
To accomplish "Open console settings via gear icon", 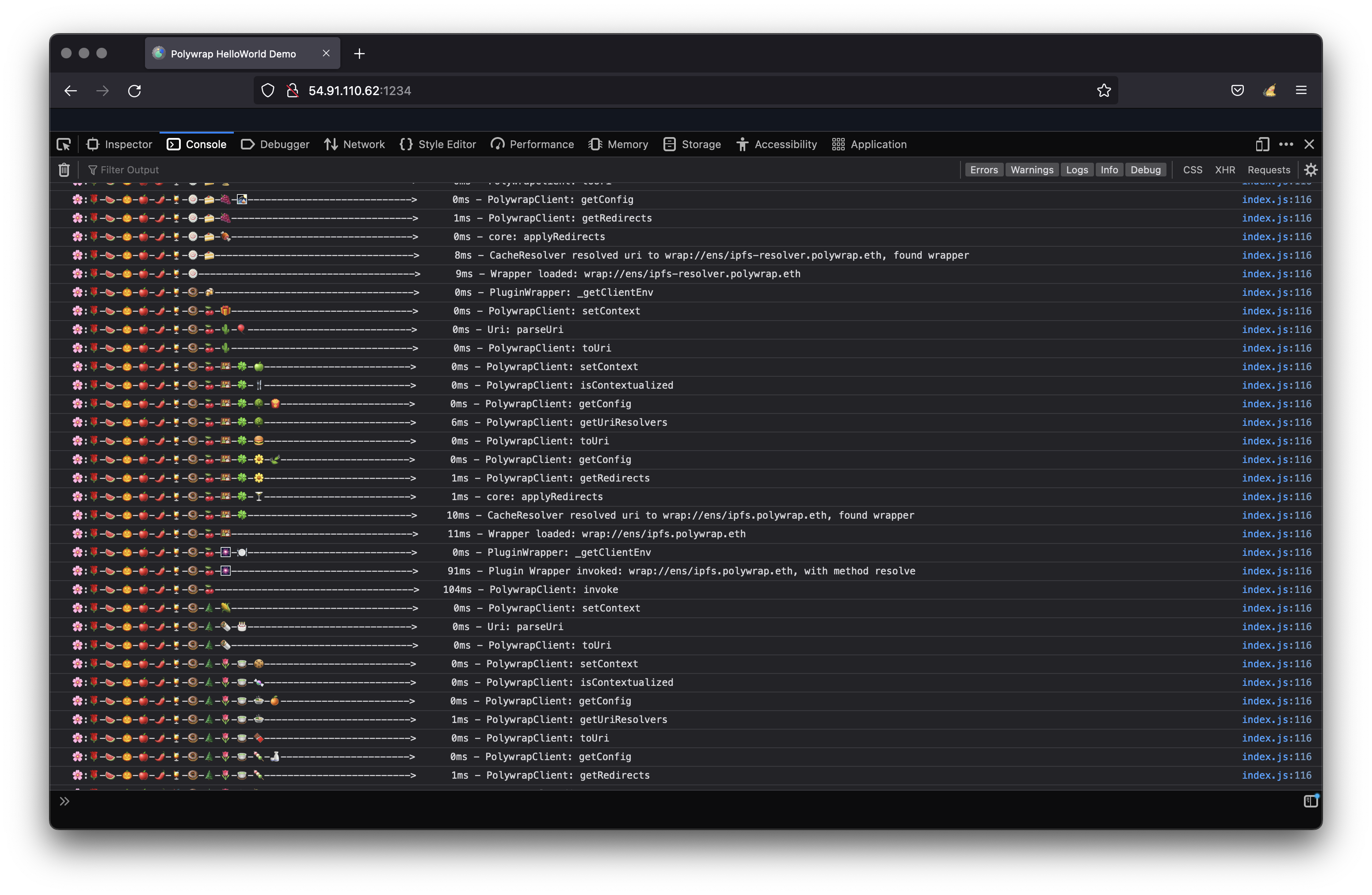I will pos(1311,169).
